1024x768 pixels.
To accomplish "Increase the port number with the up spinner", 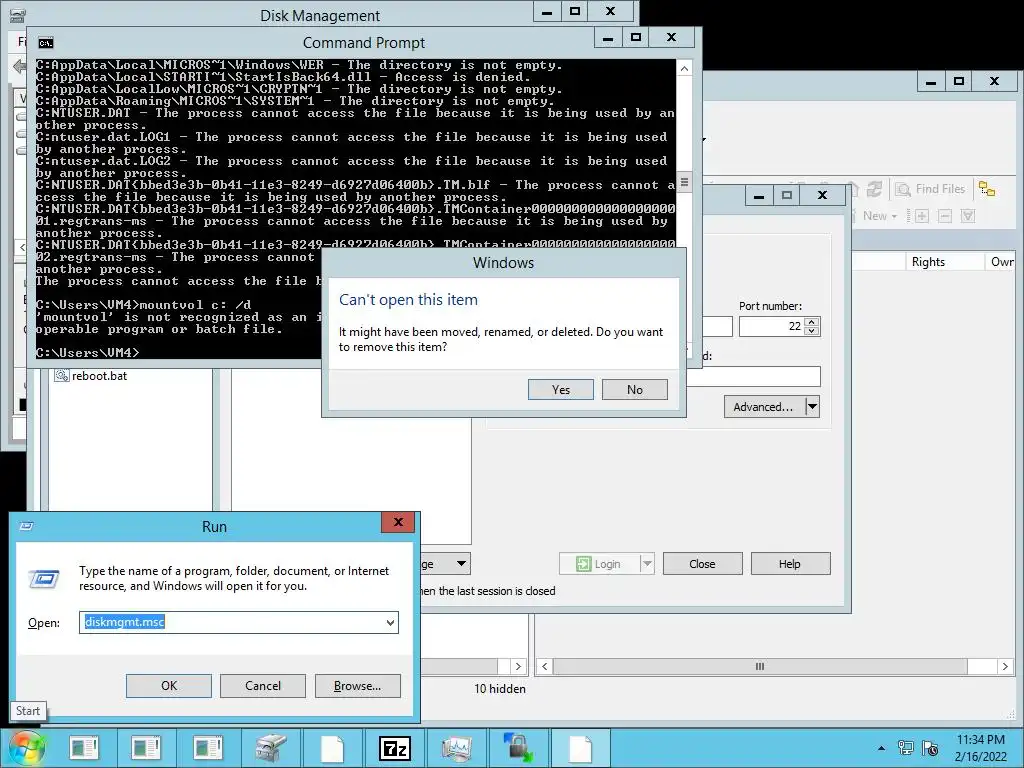I will [x=812, y=321].
